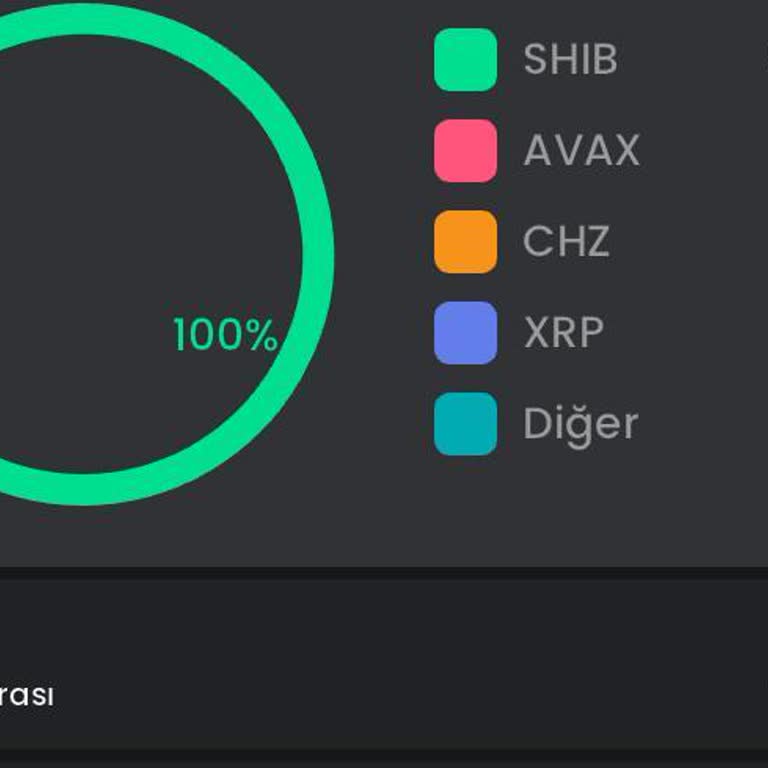768x768 pixels.
Task: Click the top arc of the green ring
Action: pos(85,20)
